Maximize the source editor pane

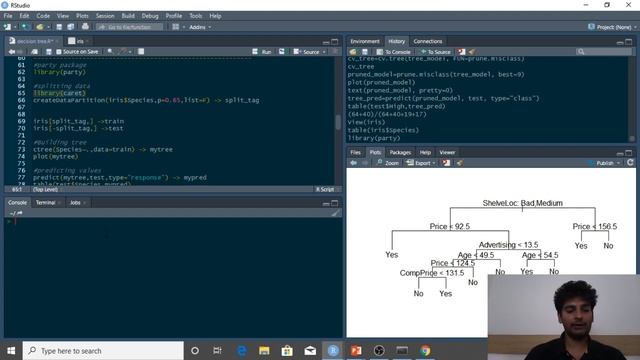tap(335, 42)
